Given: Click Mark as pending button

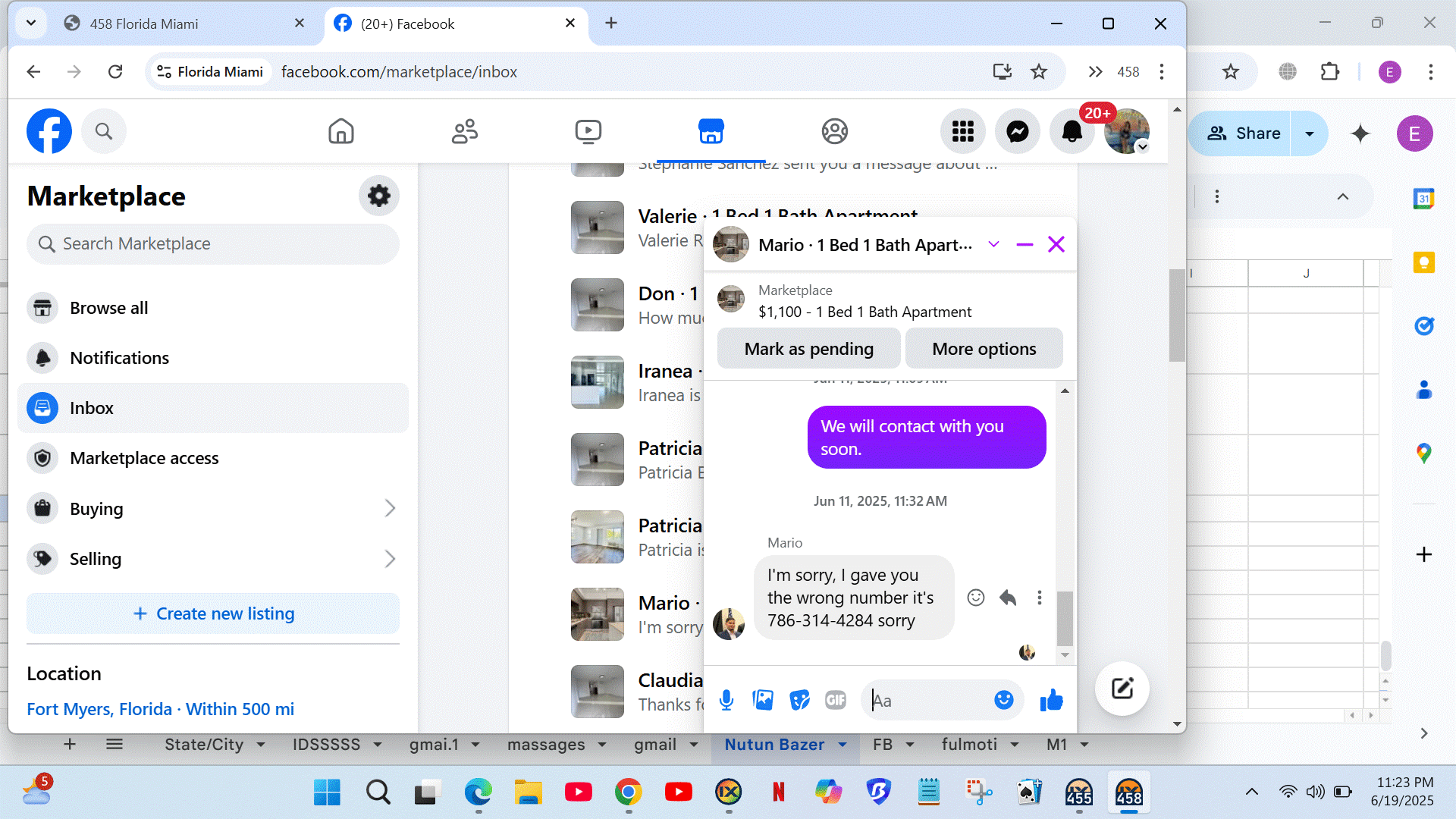Looking at the screenshot, I should pyautogui.click(x=808, y=349).
